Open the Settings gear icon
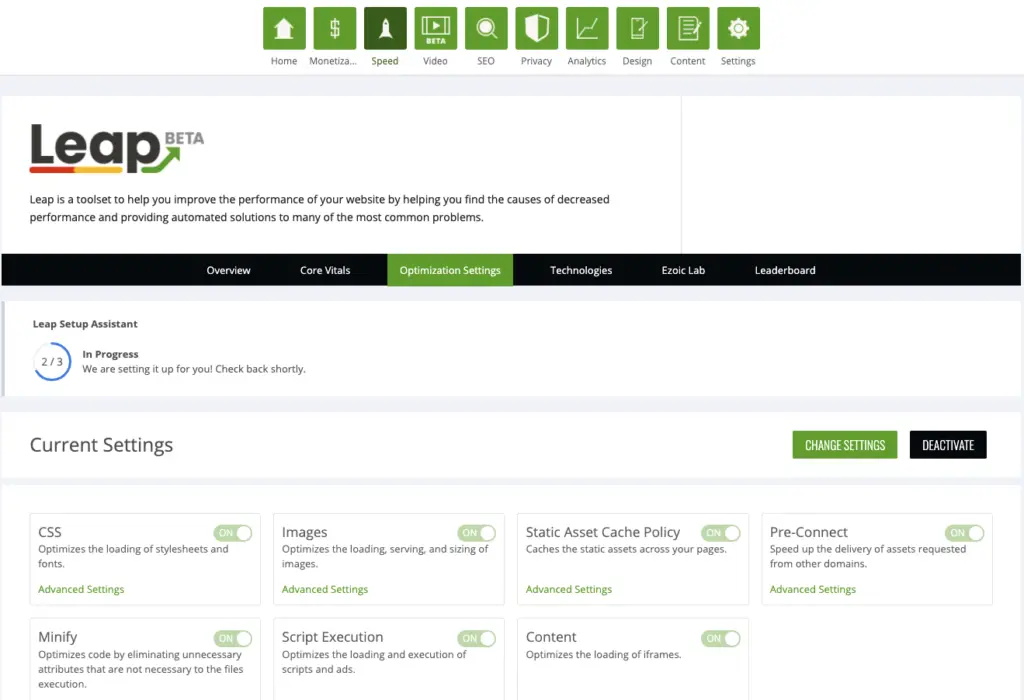The image size is (1024, 700). [x=739, y=28]
